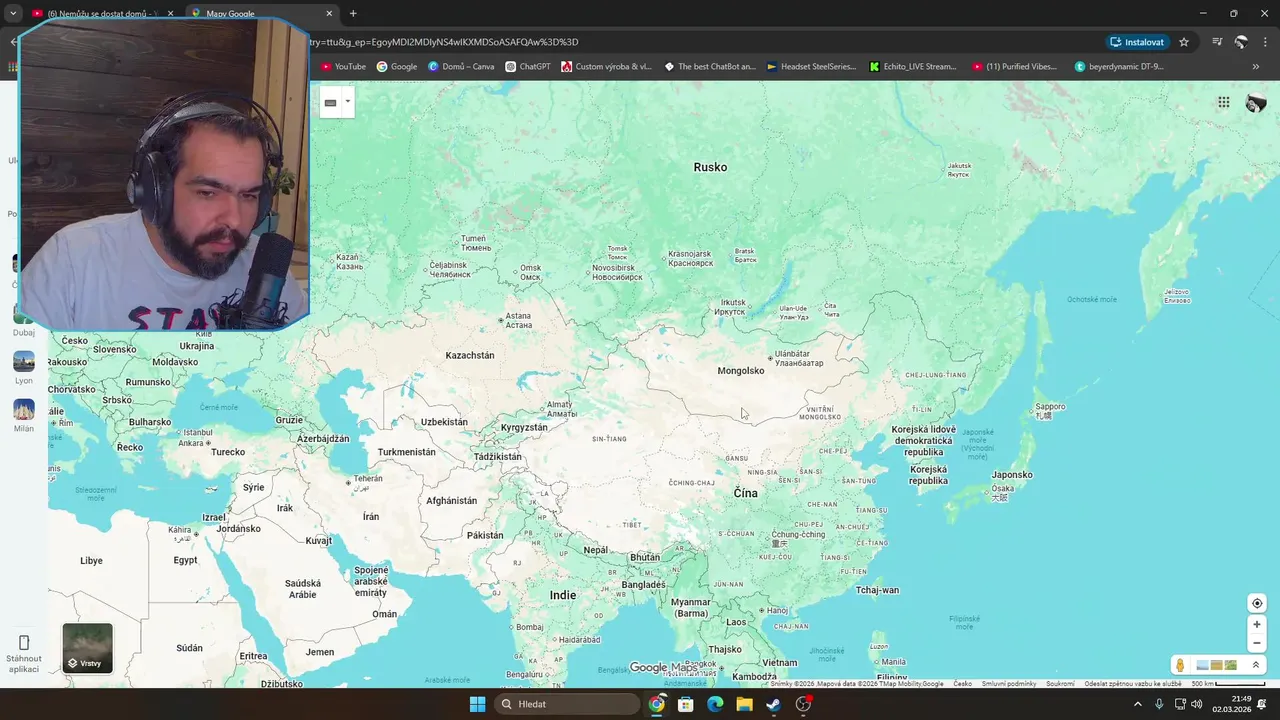Open Microsoft Edge from the taskbar
The image size is (1280, 720).
point(715,704)
